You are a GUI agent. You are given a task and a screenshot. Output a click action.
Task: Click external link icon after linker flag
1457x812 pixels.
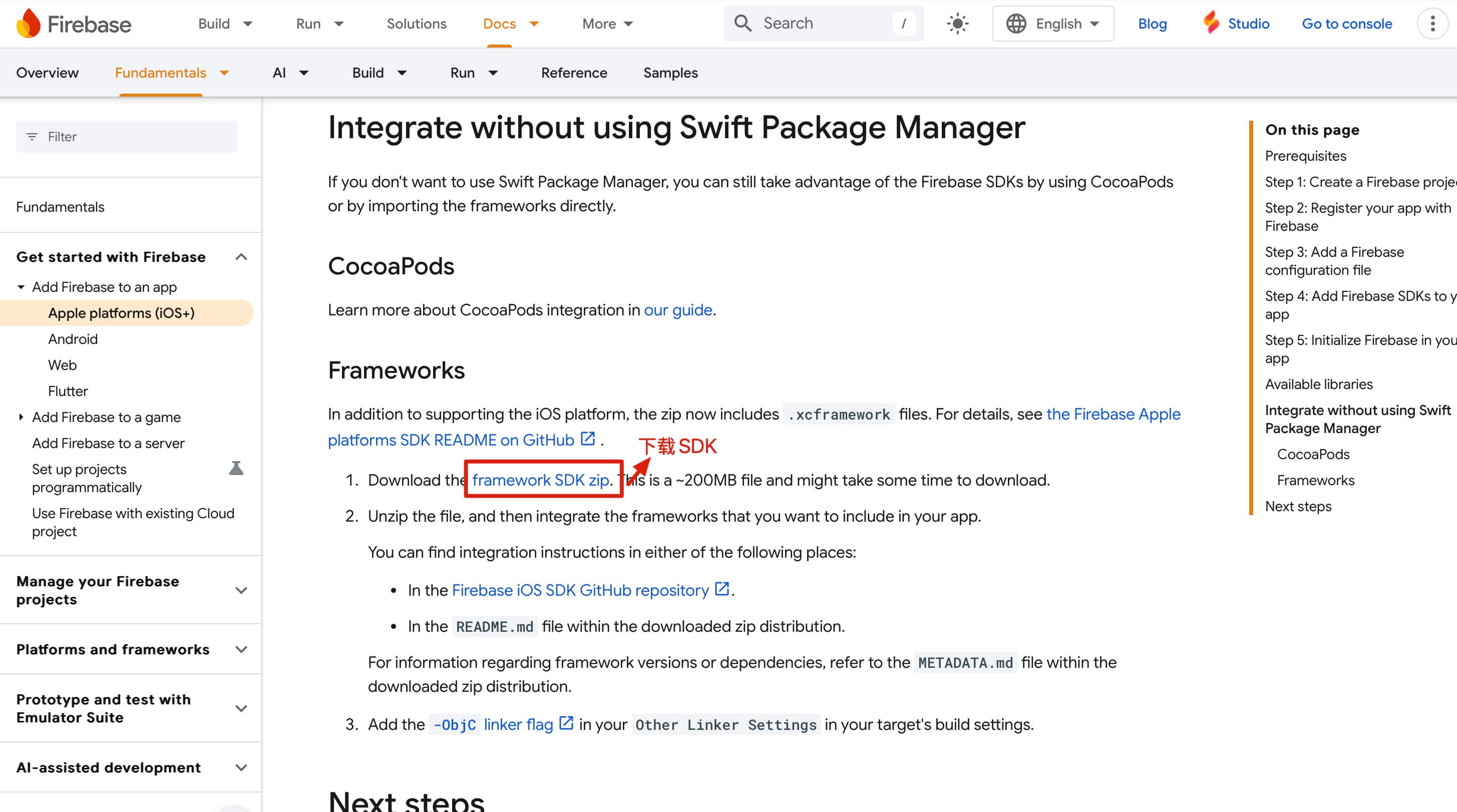click(566, 723)
